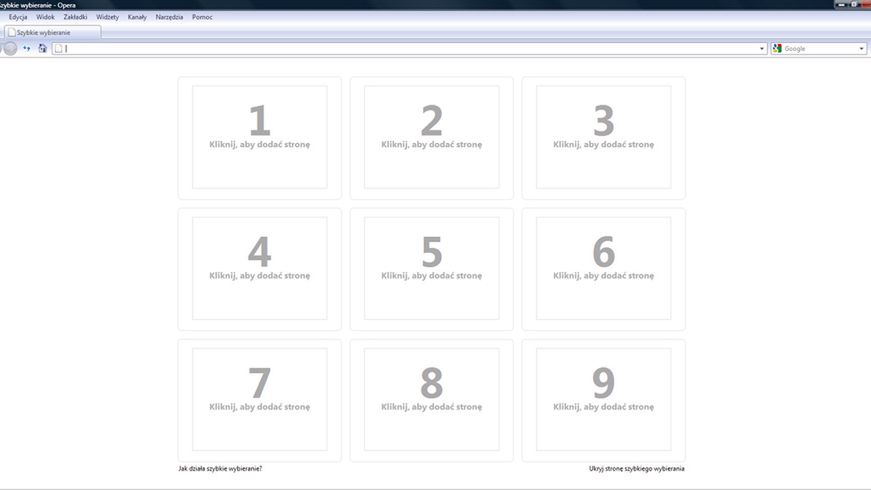
Task: Add a page to Speed Dial 1
Action: tap(259, 138)
